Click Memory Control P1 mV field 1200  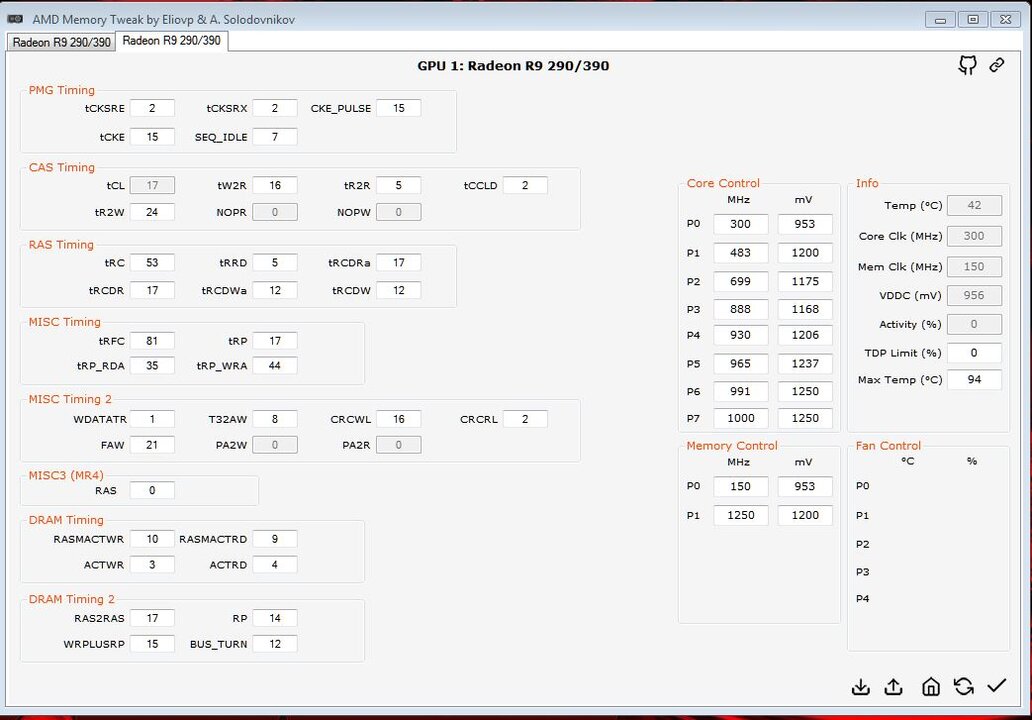[x=805, y=515]
